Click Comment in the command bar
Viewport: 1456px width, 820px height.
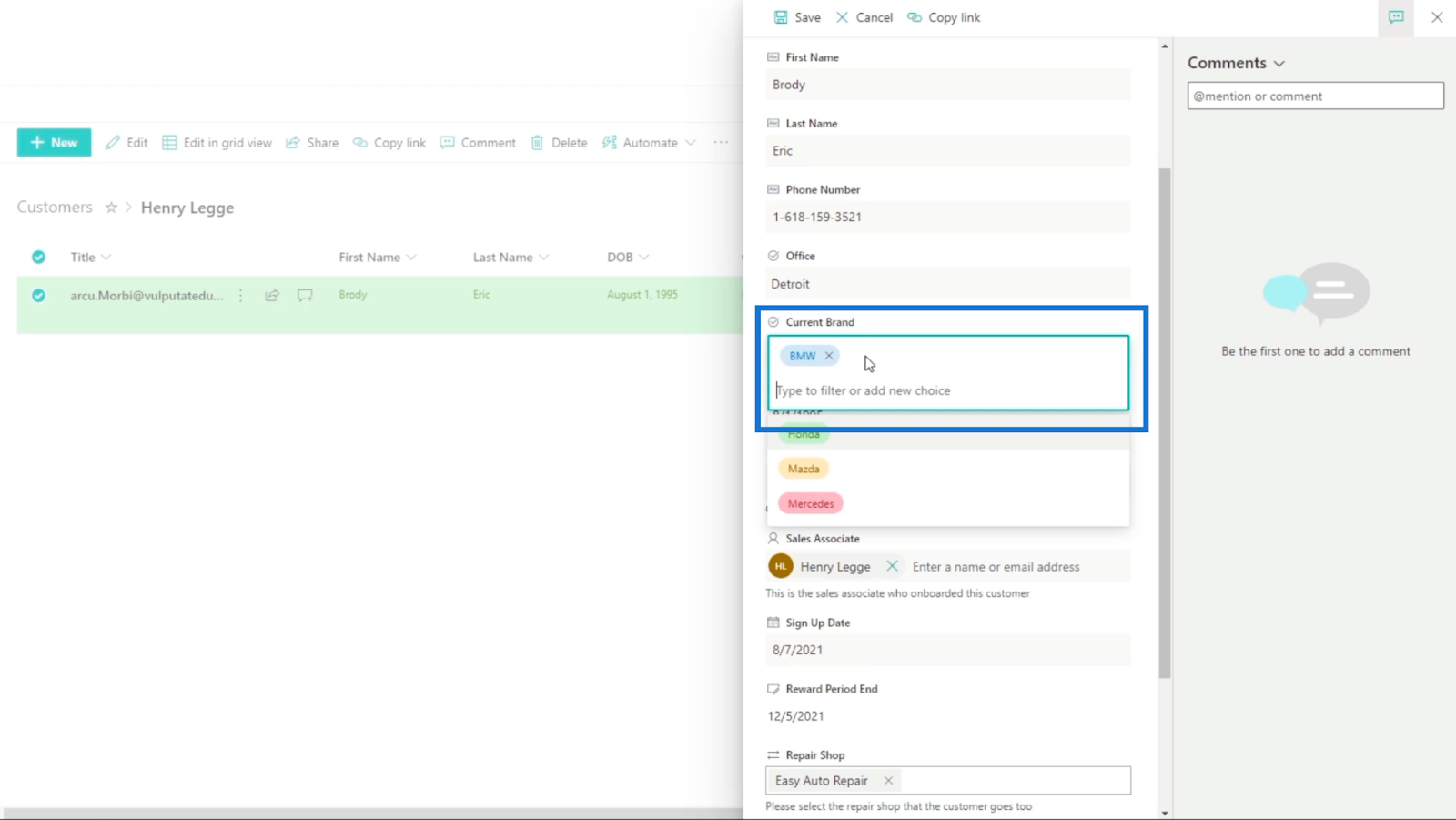coord(478,143)
